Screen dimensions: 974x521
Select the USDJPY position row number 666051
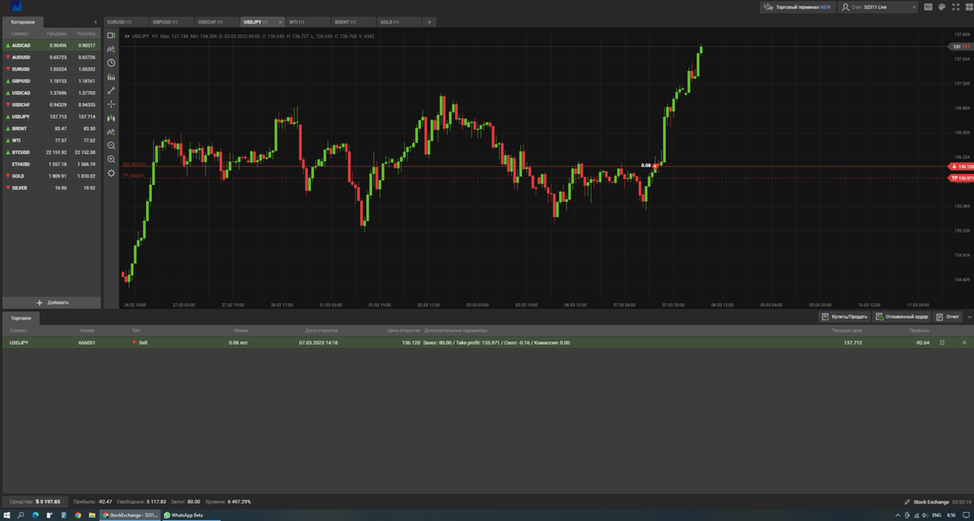pos(487,343)
